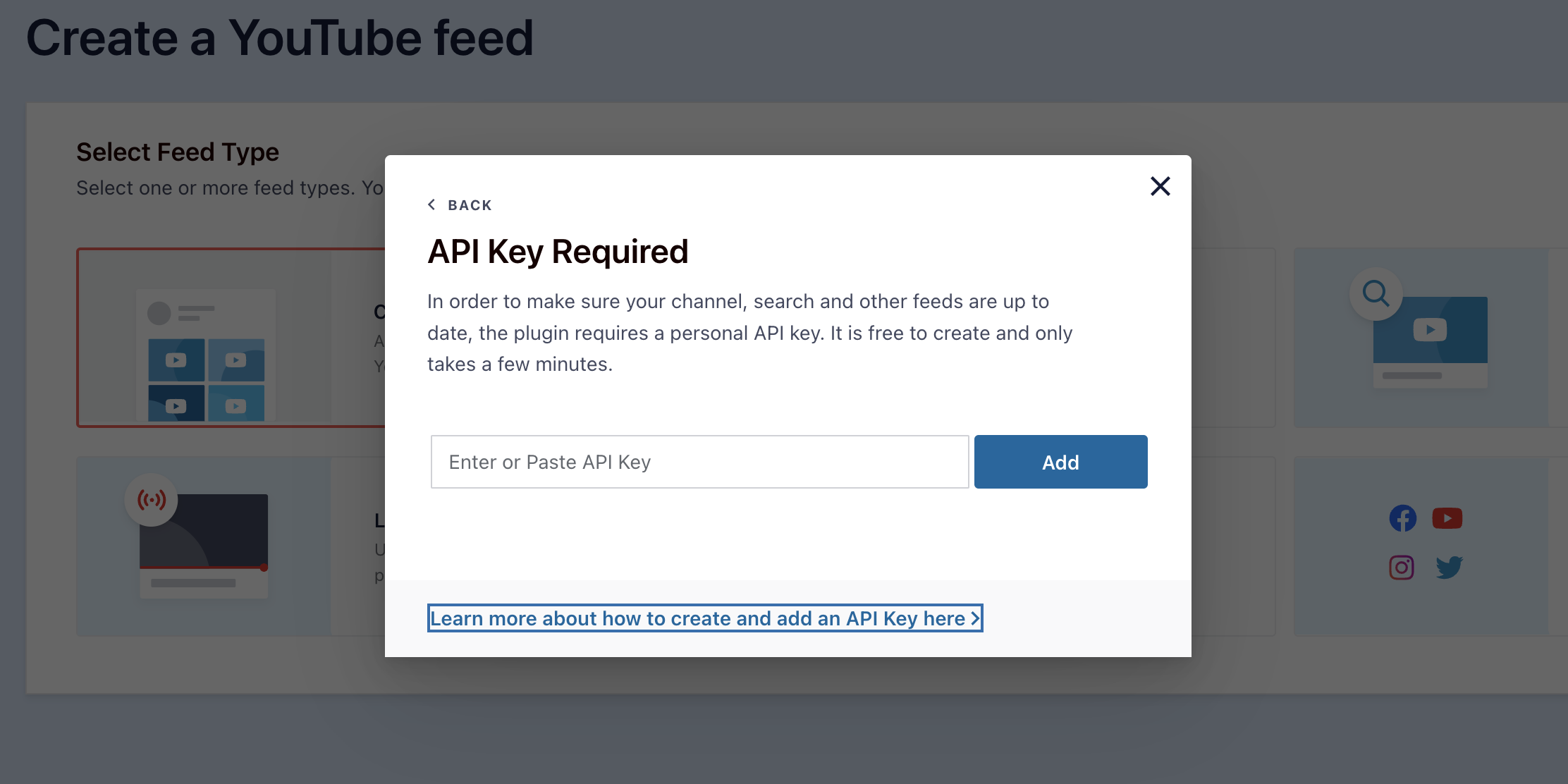1568x784 pixels.
Task: Click the chevron after API Key here
Action: point(975,618)
